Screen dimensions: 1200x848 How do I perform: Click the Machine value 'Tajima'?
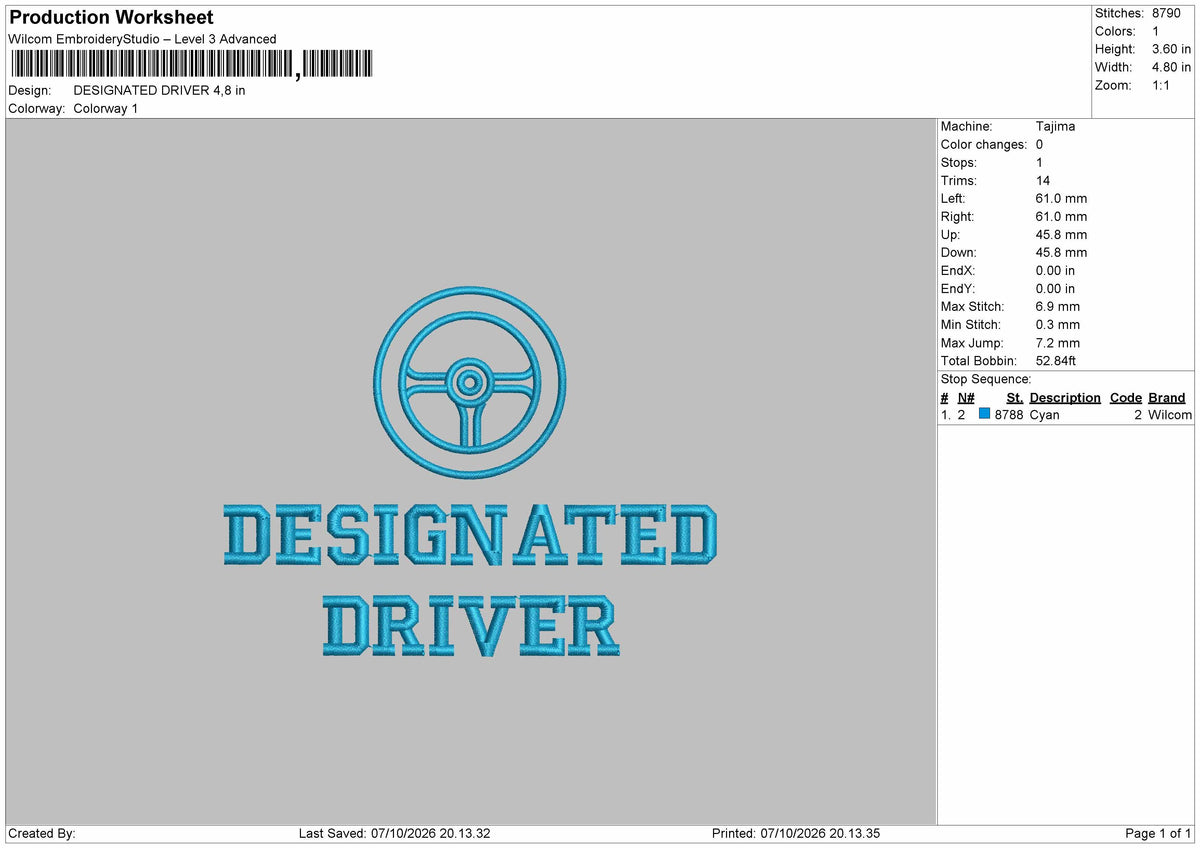click(x=1055, y=126)
